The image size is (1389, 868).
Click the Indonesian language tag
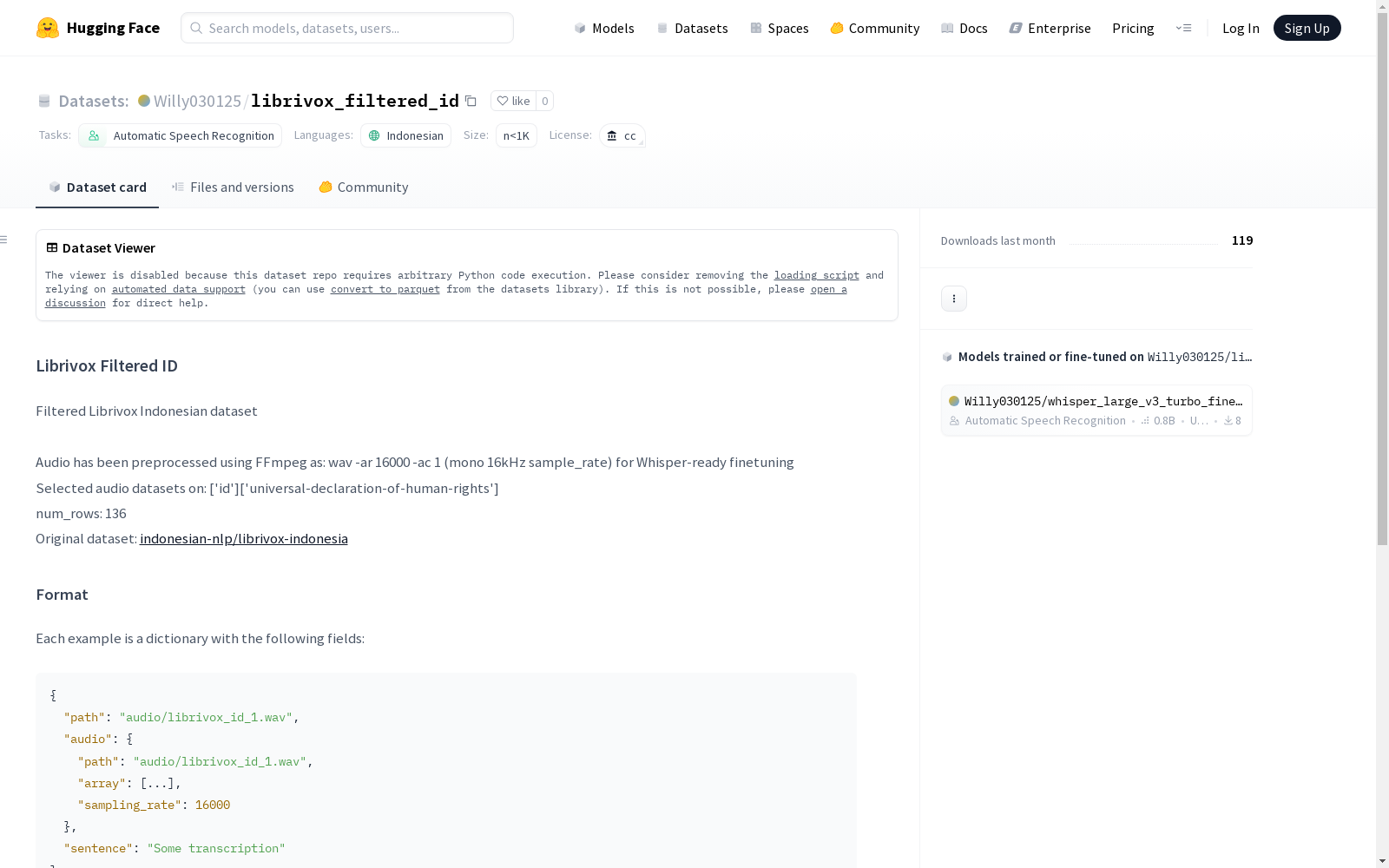405,135
